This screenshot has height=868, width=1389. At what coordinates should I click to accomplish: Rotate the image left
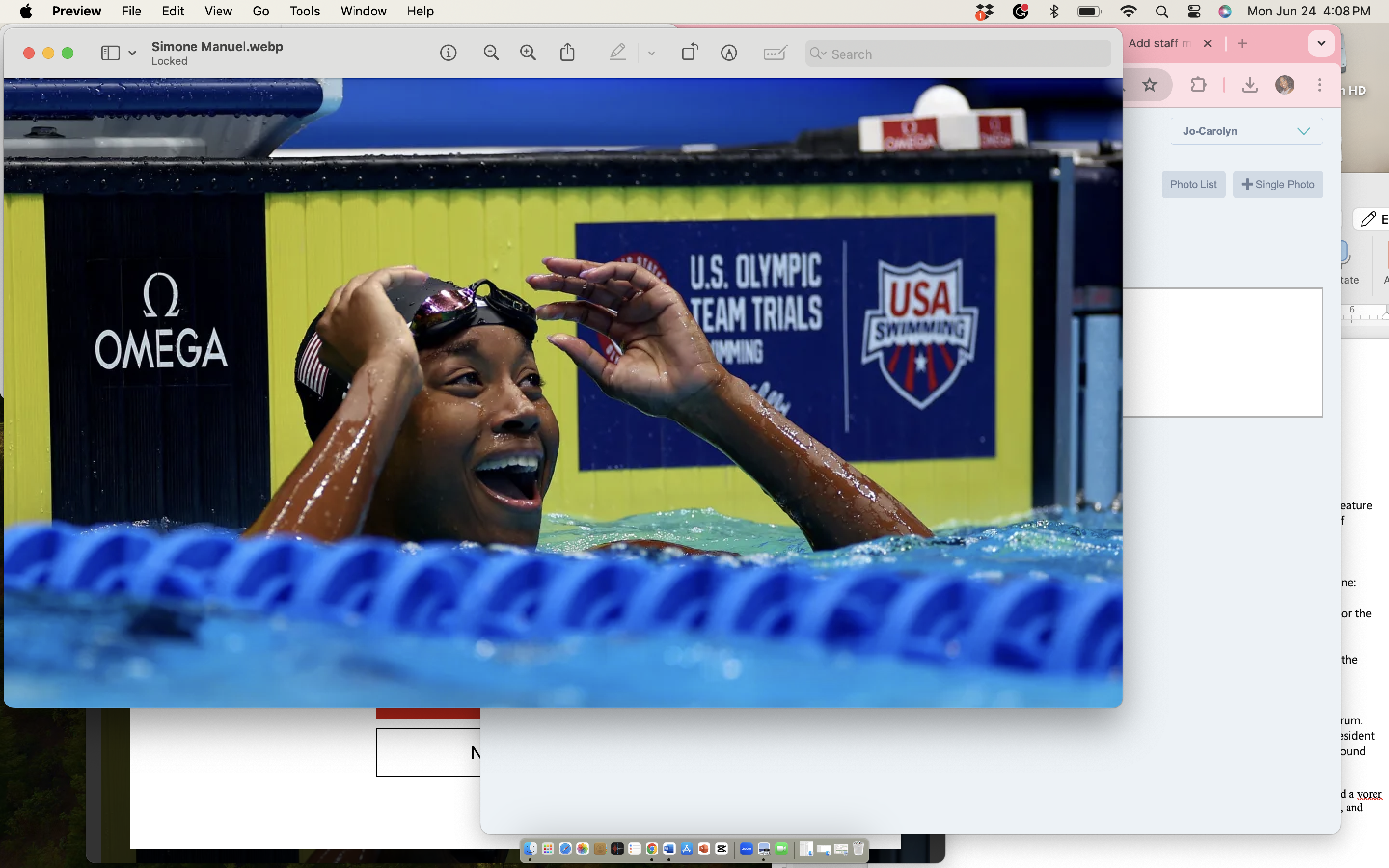tap(689, 52)
